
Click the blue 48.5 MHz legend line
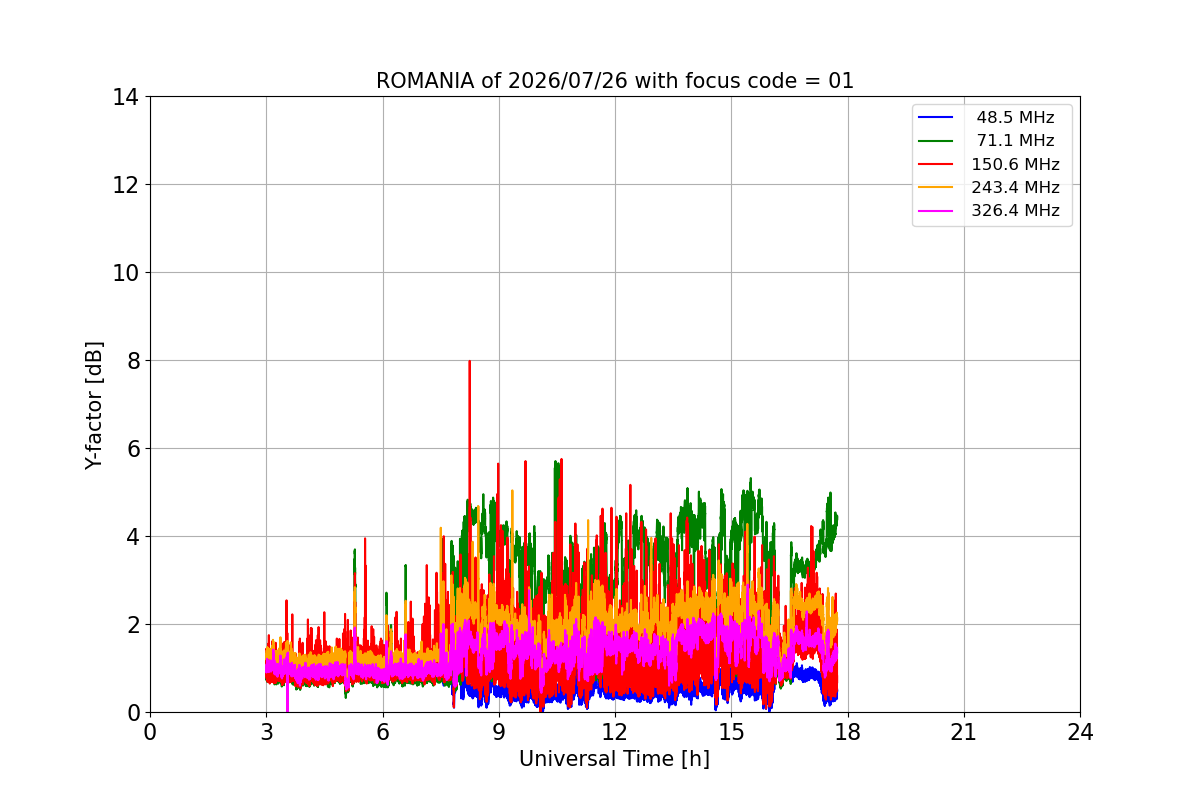936,118
